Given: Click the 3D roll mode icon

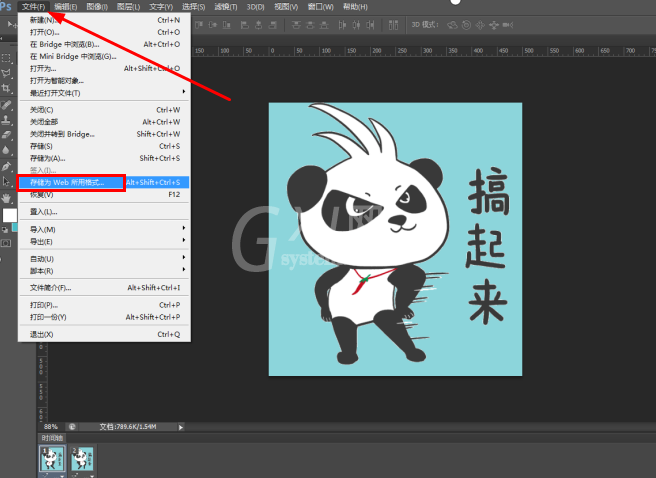Looking at the screenshot, I should [x=466, y=25].
